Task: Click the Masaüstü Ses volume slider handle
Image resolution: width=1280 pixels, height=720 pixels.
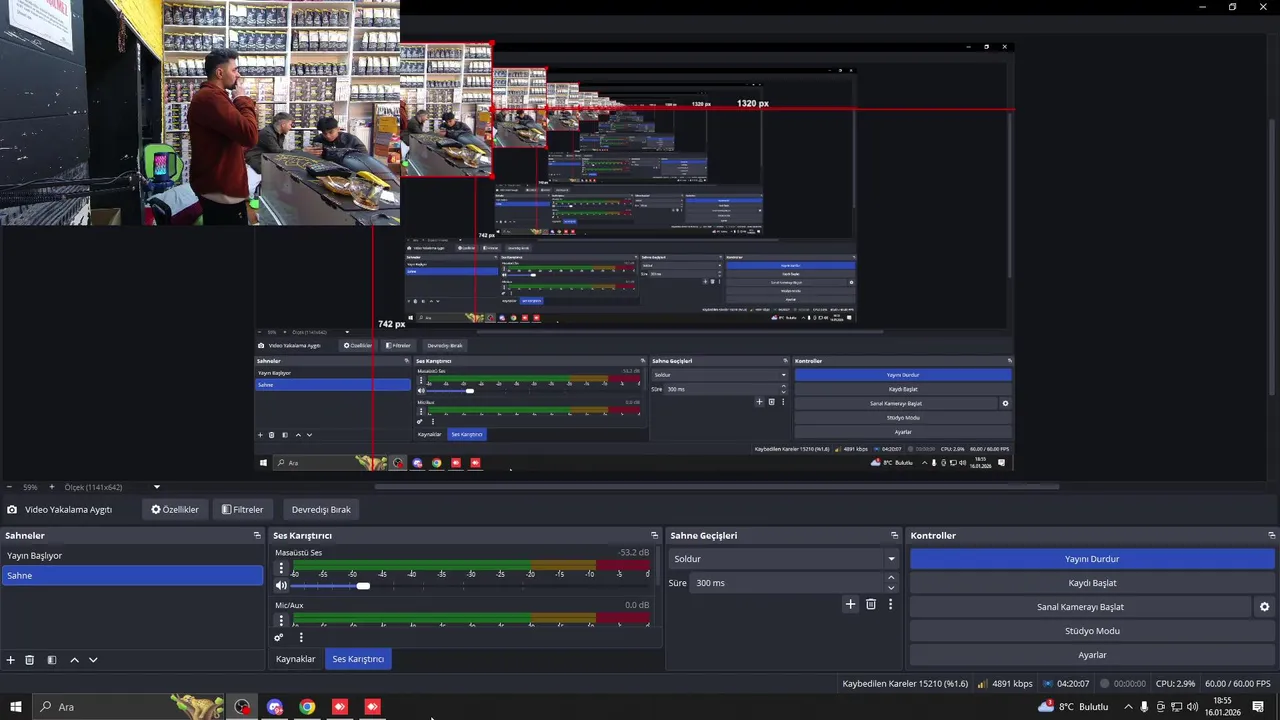Action: (x=363, y=586)
